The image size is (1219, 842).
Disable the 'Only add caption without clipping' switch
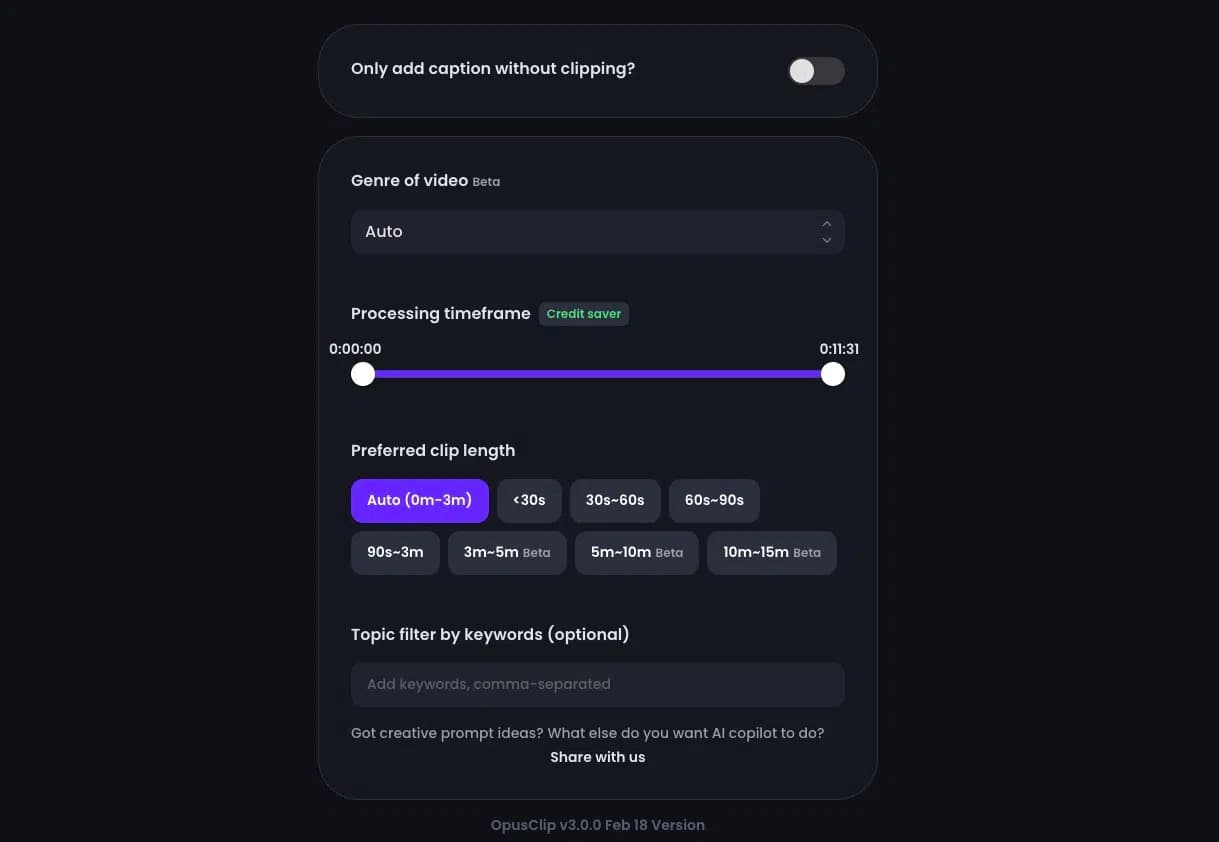point(815,71)
